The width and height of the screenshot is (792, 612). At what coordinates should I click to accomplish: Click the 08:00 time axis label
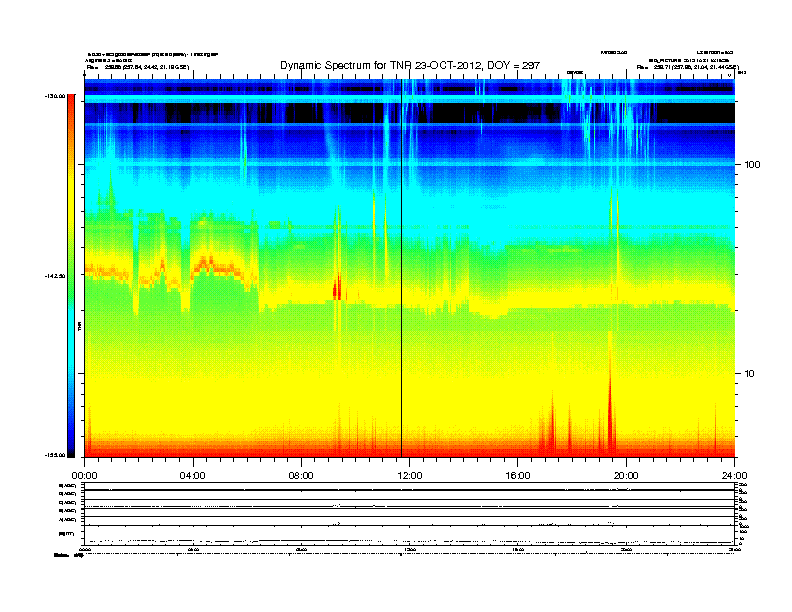pyautogui.click(x=301, y=476)
